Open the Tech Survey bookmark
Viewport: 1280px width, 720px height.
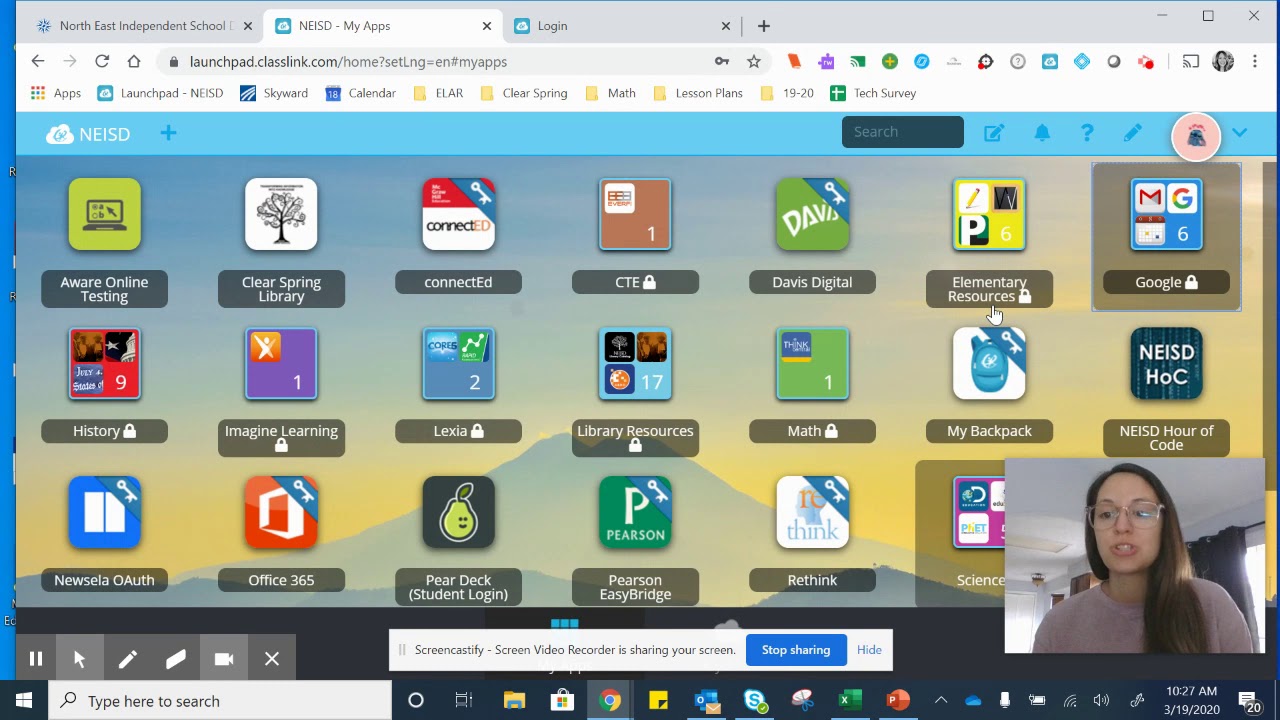pyautogui.click(x=873, y=93)
